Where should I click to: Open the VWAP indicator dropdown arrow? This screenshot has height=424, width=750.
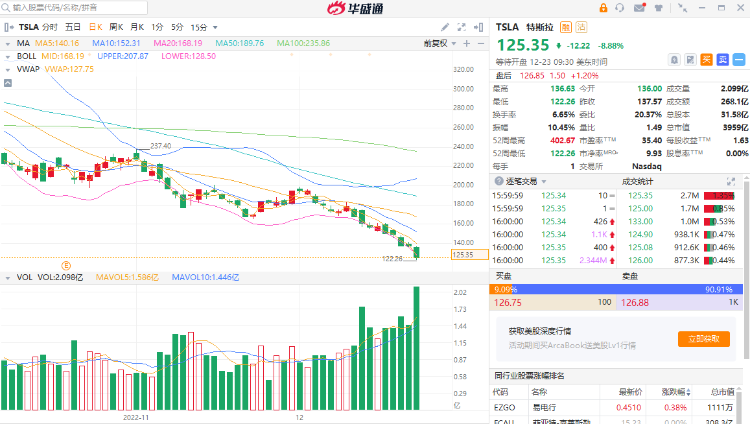click(8, 70)
